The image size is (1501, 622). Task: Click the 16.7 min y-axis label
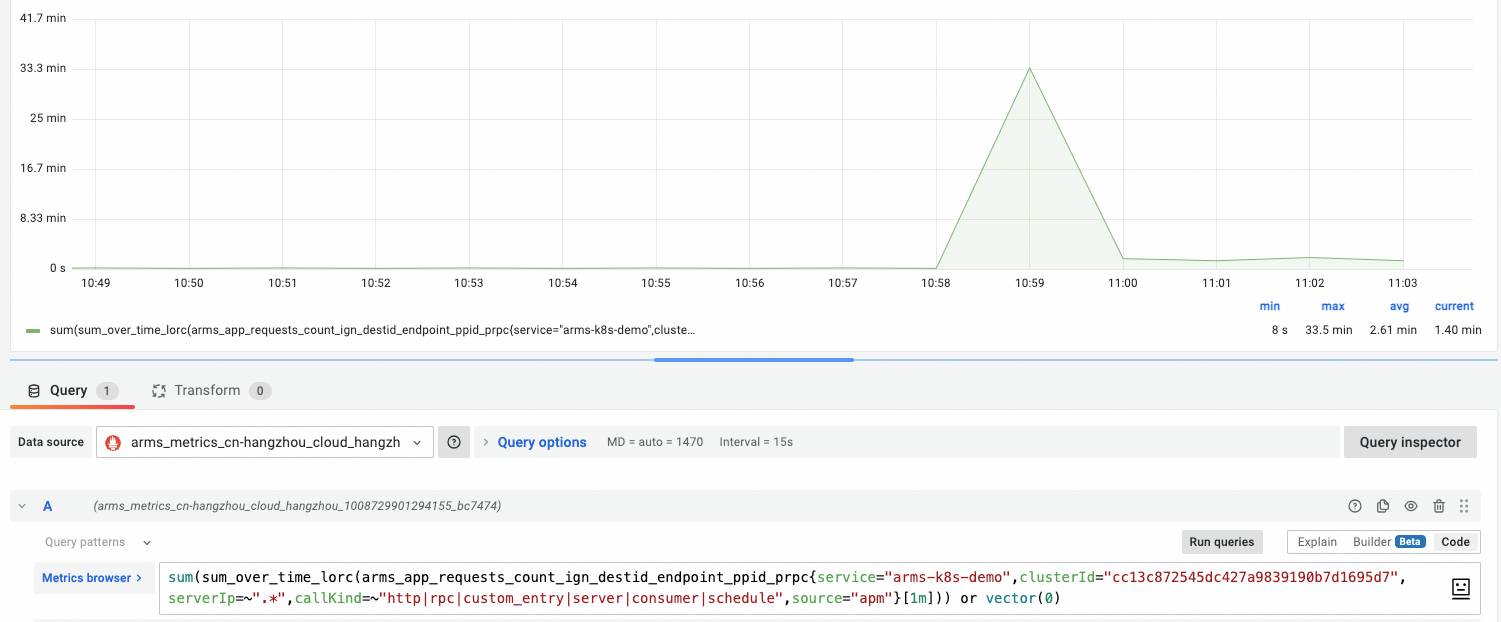pos(43,168)
